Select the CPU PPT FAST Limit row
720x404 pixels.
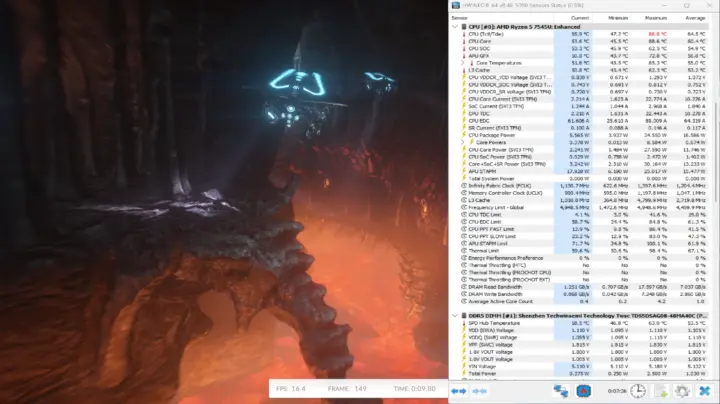(x=579, y=229)
